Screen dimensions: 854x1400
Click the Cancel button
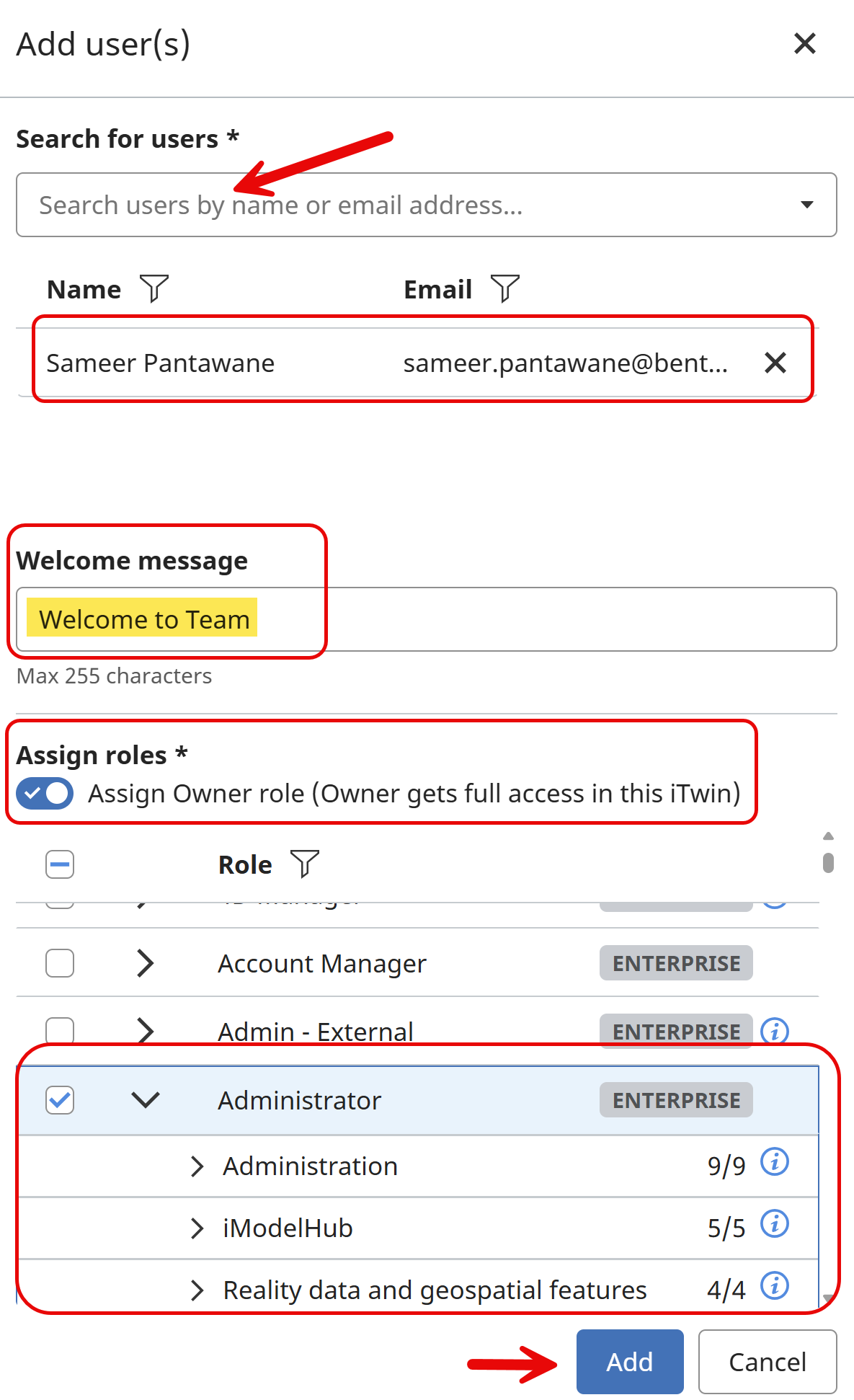pos(767,1362)
